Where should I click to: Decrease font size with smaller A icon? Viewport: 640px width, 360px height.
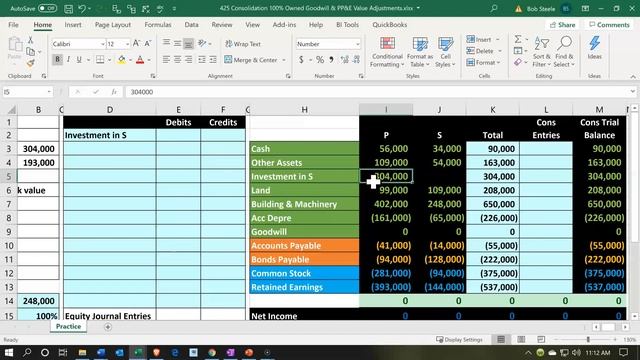pos(148,43)
